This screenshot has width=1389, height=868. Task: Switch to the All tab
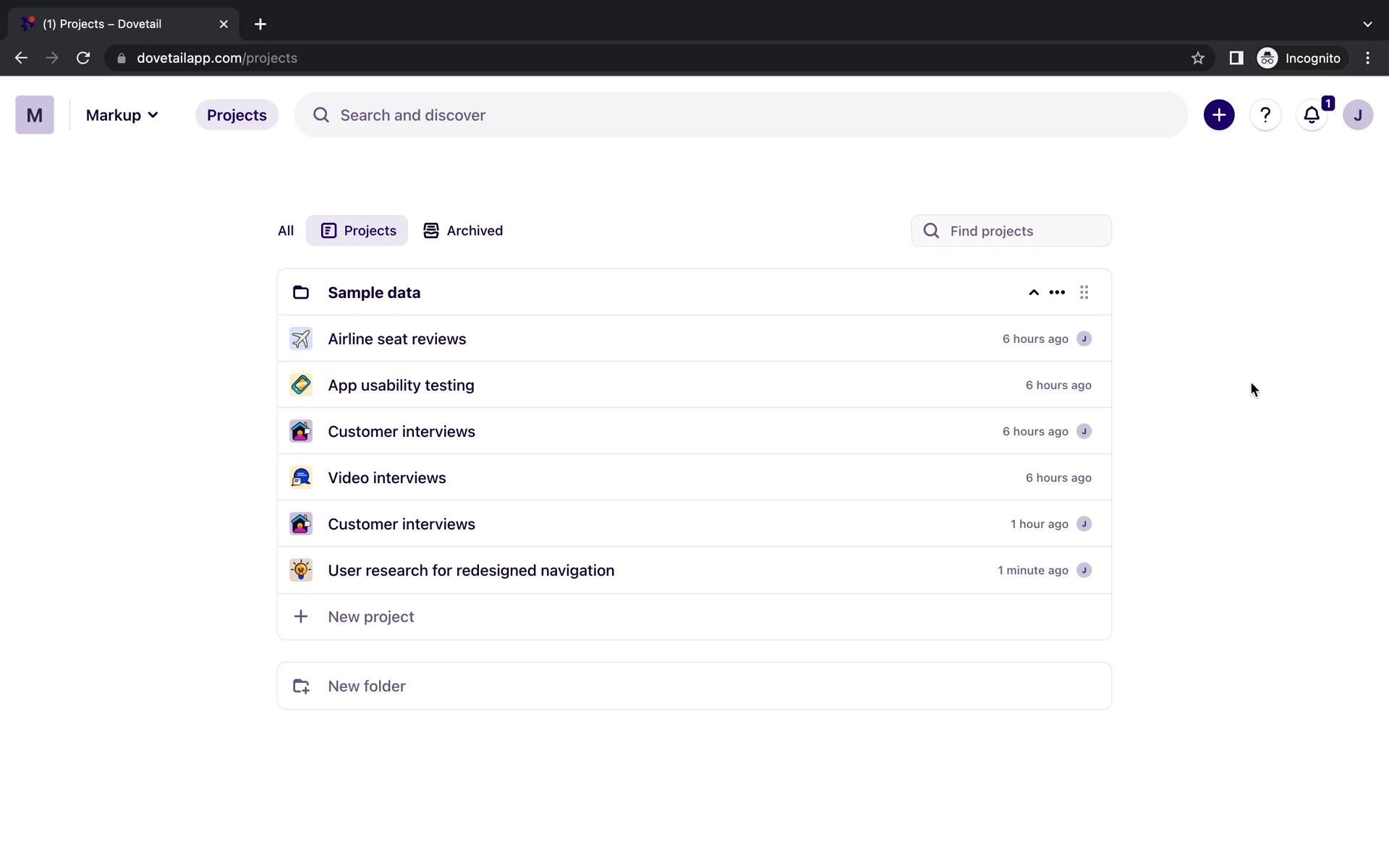point(286,231)
